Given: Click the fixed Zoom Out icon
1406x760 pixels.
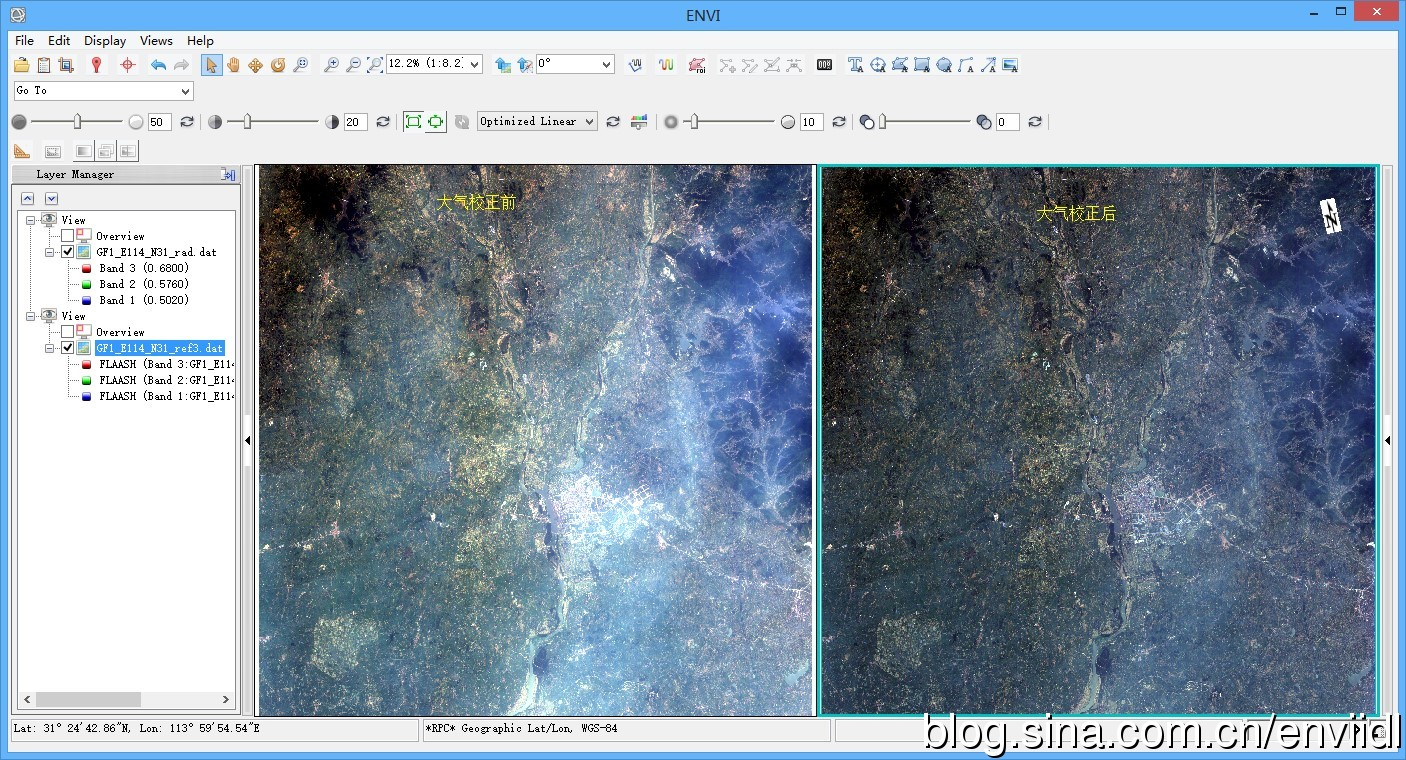Looking at the screenshot, I should 353,65.
